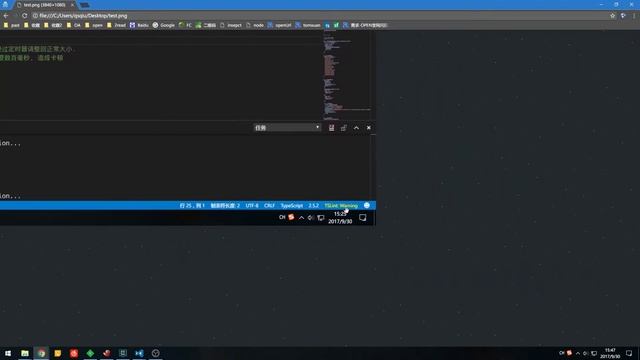The width and height of the screenshot is (640, 360).
Task: Open File Explorer from the taskbar
Action: coord(25,353)
